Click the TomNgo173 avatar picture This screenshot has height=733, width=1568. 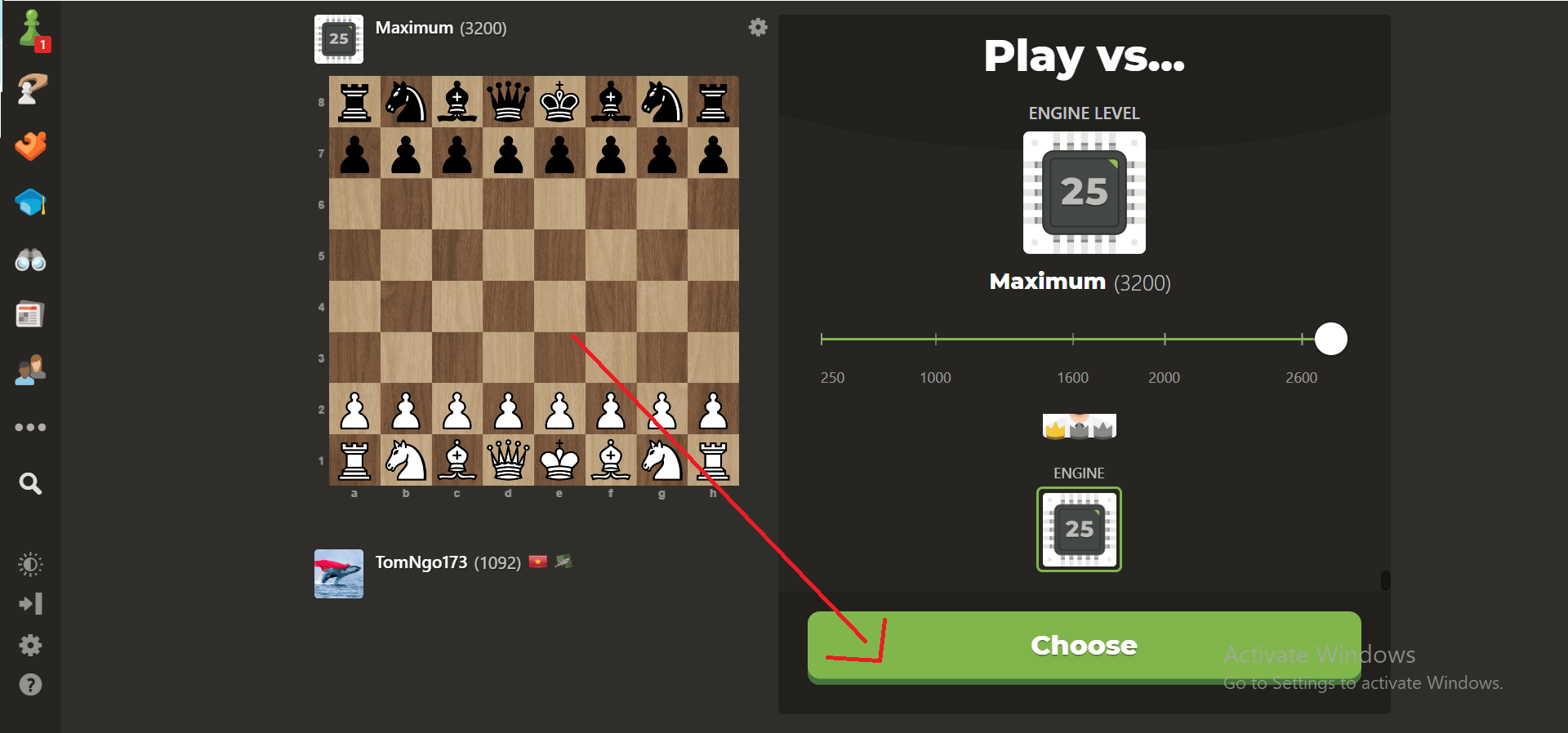point(339,574)
